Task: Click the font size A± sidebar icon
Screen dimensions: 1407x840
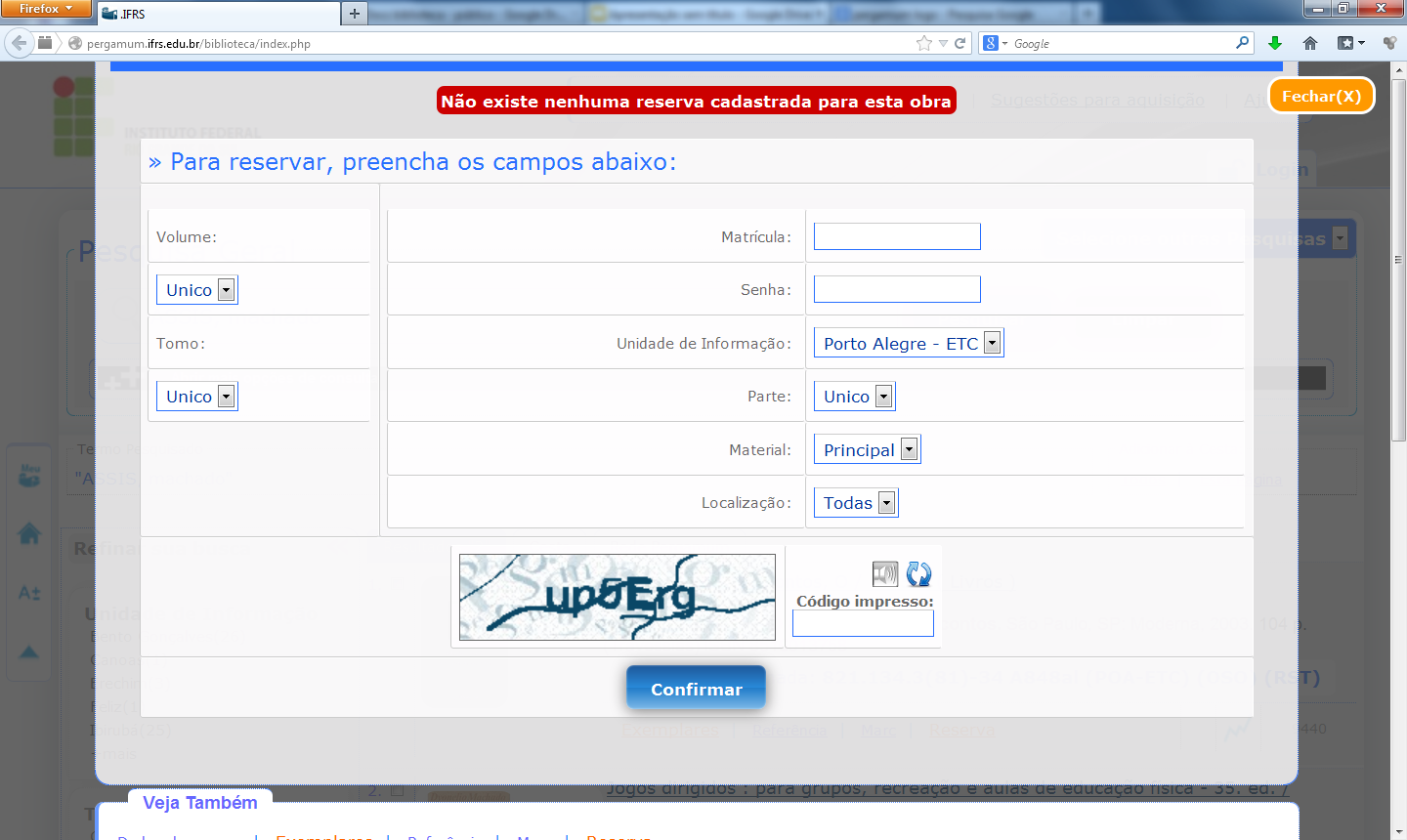Action: (x=29, y=592)
